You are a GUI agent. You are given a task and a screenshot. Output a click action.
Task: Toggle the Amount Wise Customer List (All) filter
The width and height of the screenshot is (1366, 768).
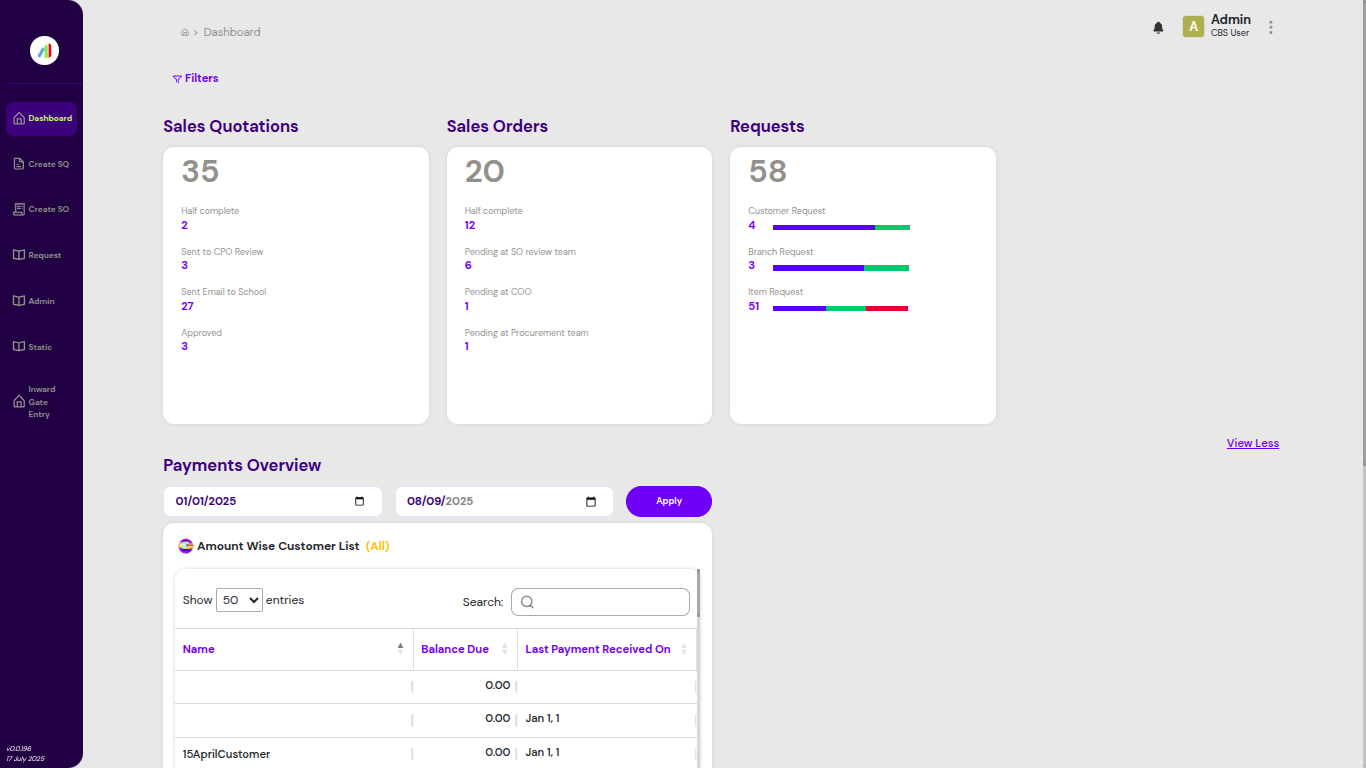pos(378,546)
